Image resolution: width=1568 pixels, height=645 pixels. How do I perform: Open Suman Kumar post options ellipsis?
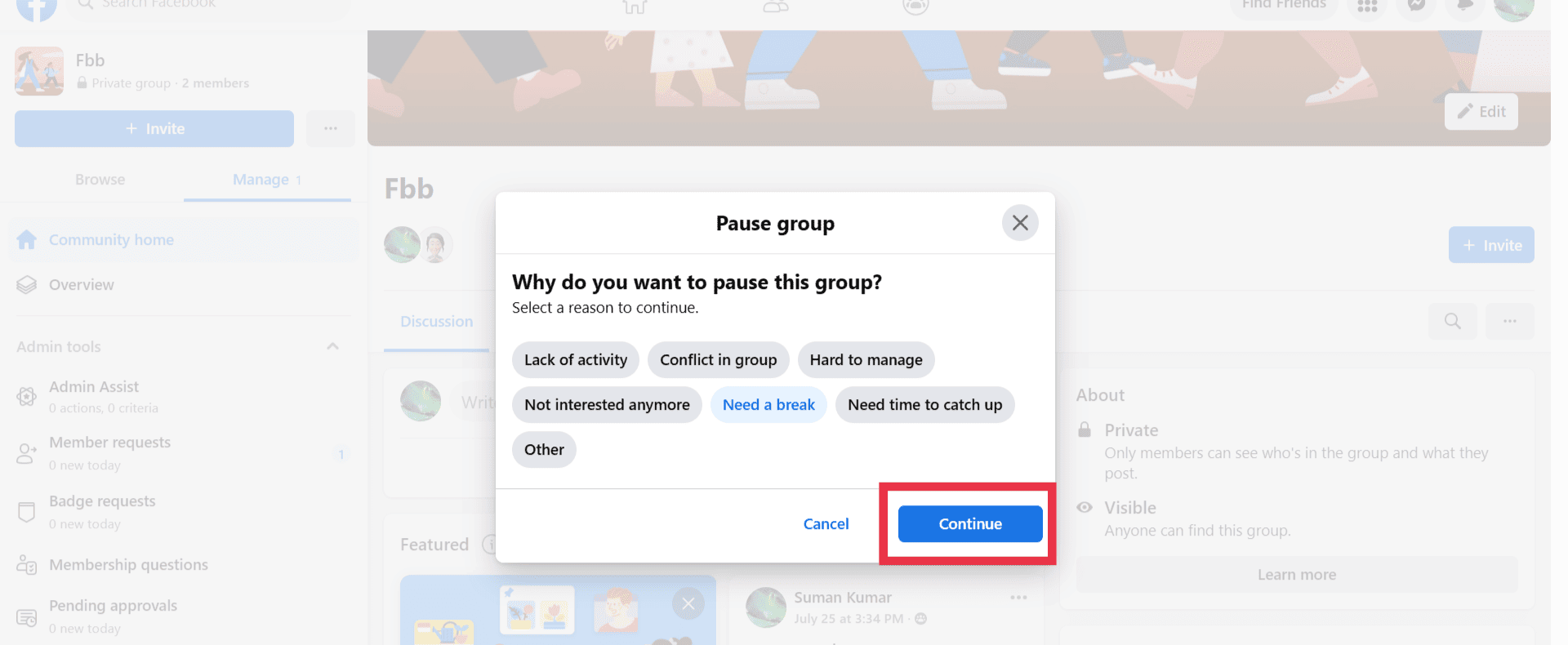point(1018,598)
